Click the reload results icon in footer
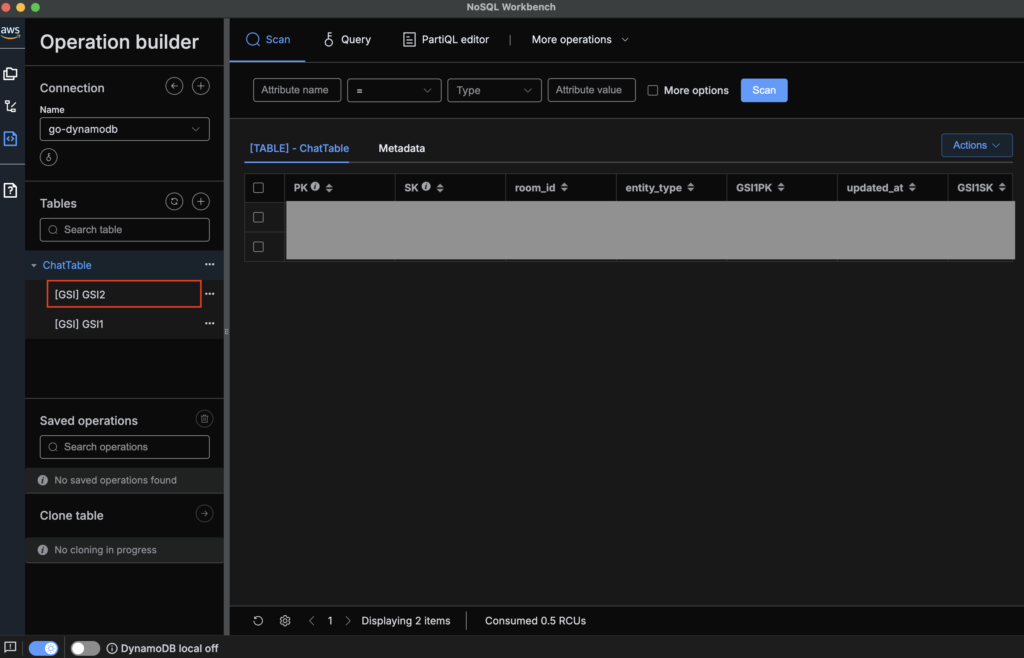 tap(258, 621)
